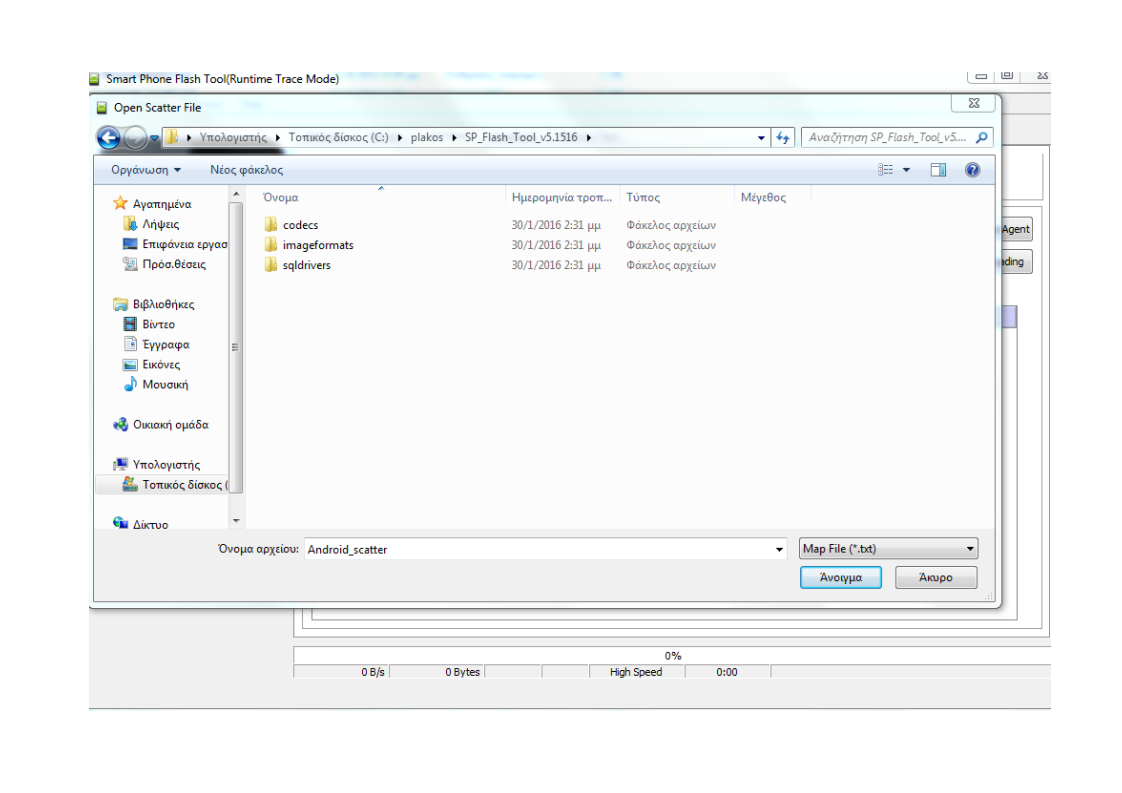The height and width of the screenshot is (793, 1122).
Task: Toggle the preview pane icon
Action: [x=938, y=170]
